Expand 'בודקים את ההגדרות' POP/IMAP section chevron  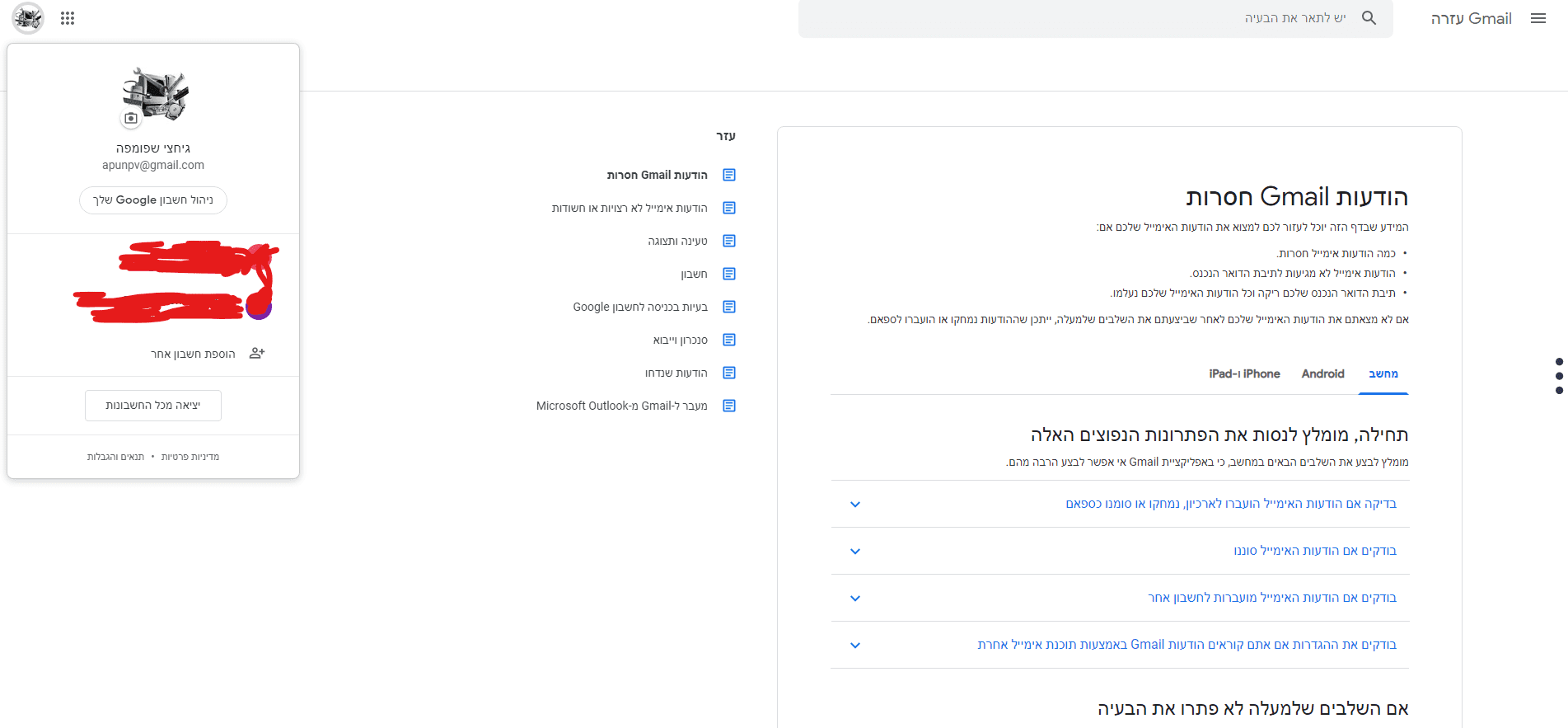(x=855, y=646)
